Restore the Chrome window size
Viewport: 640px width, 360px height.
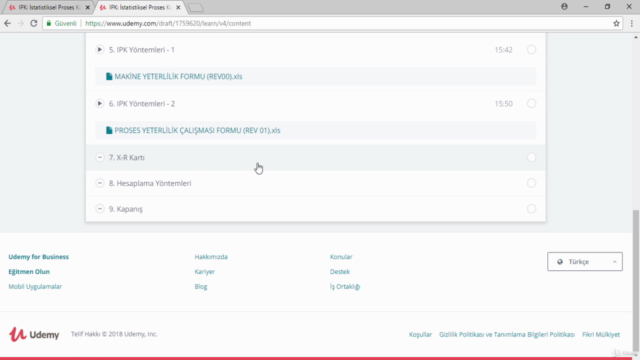[x=607, y=7]
